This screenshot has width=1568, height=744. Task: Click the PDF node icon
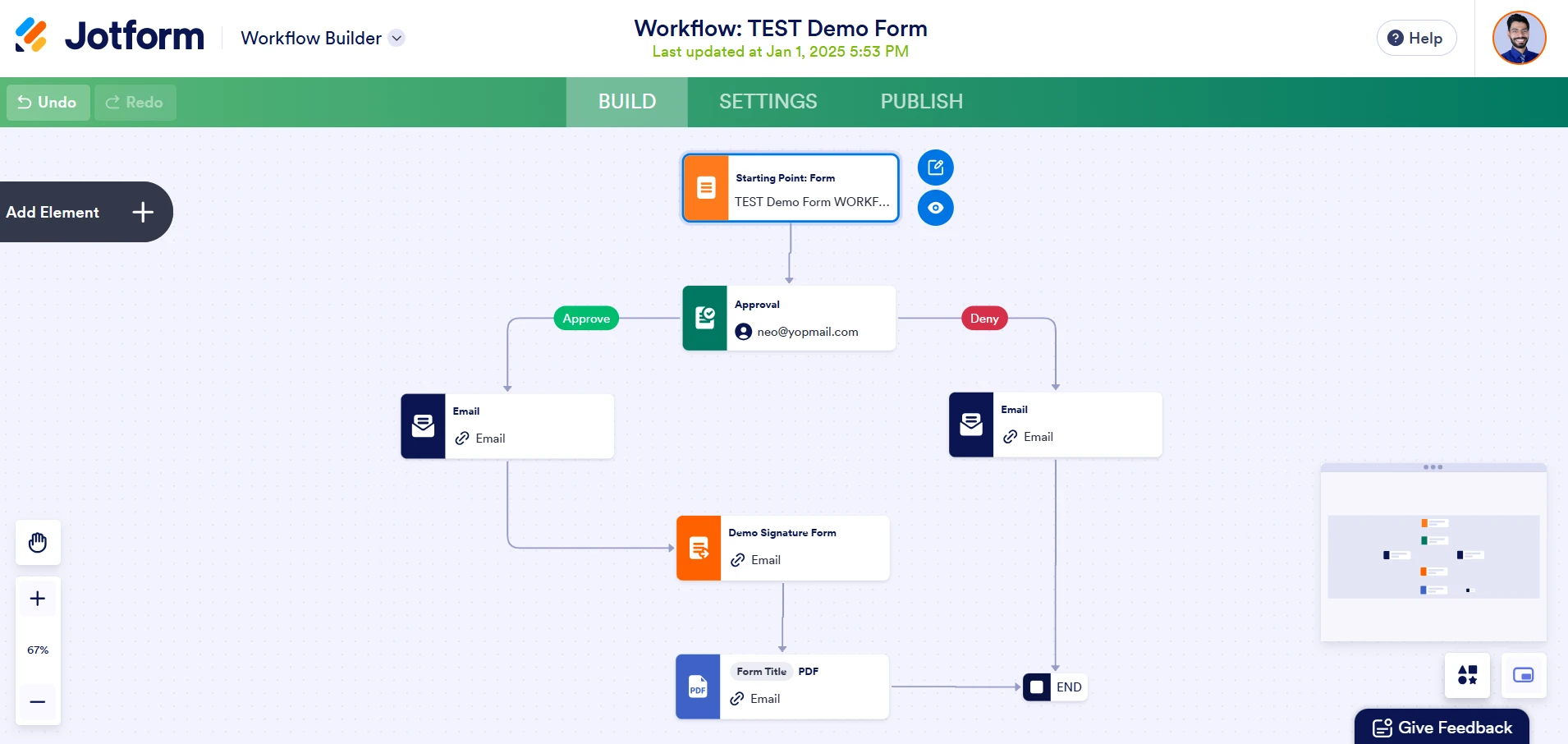point(698,687)
